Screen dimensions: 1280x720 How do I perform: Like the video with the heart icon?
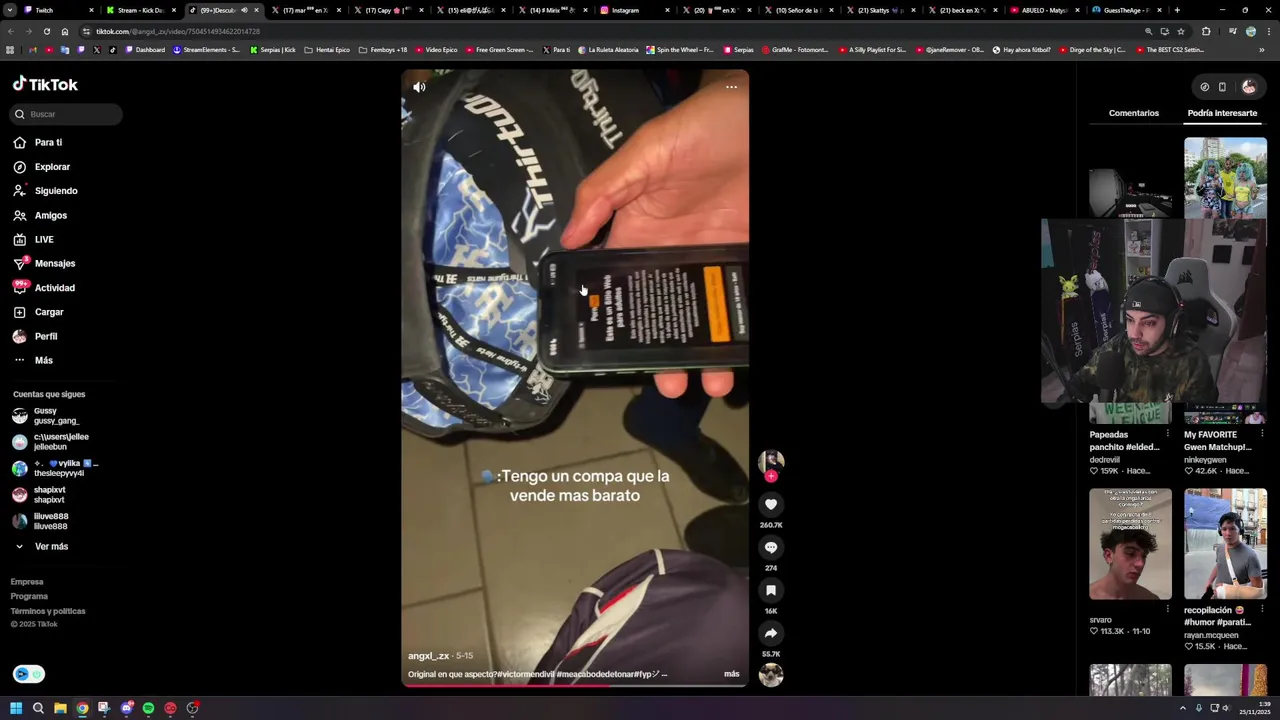click(771, 505)
